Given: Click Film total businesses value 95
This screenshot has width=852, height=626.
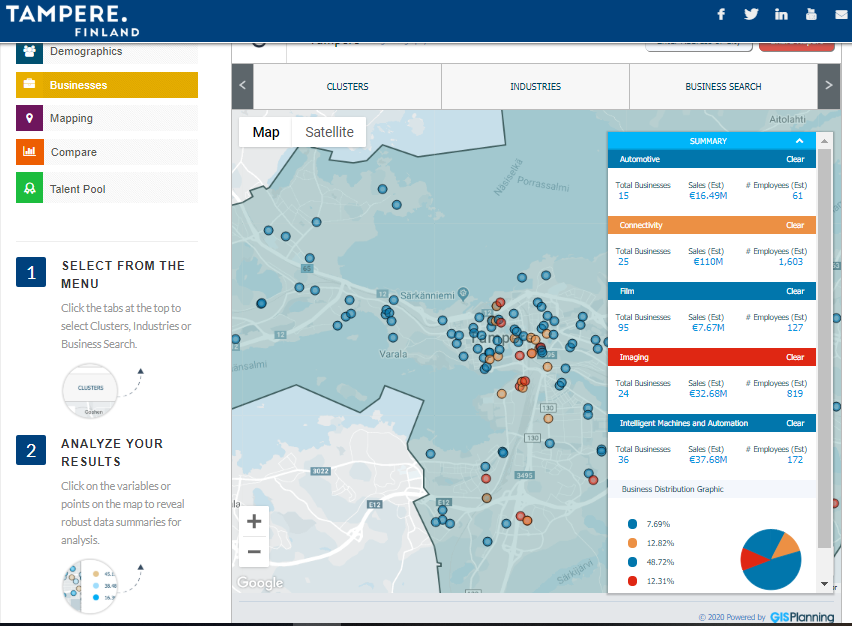Looking at the screenshot, I should [623, 328].
